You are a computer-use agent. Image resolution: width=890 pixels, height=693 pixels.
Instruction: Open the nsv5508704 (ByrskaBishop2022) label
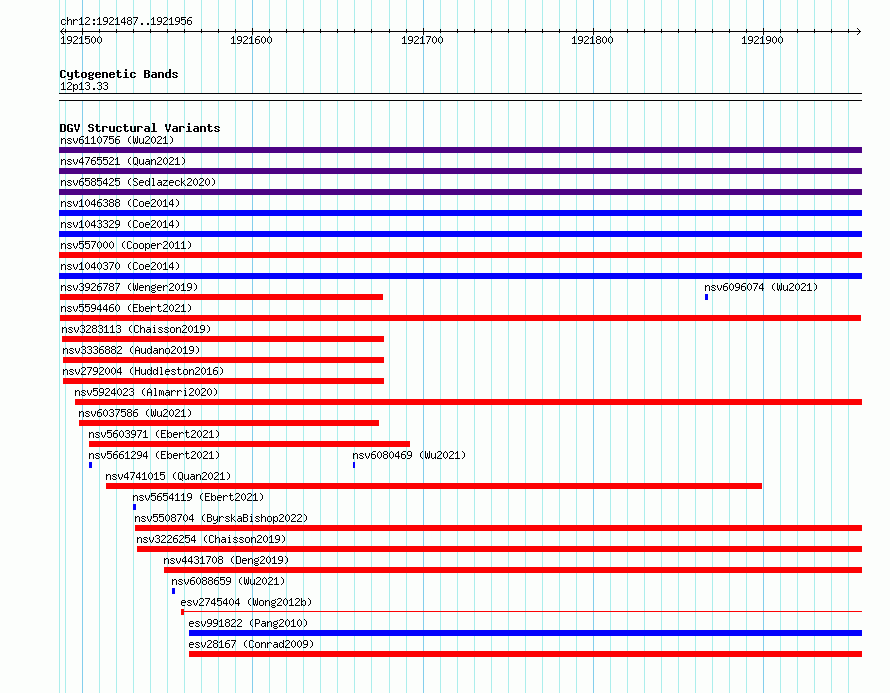(x=221, y=518)
